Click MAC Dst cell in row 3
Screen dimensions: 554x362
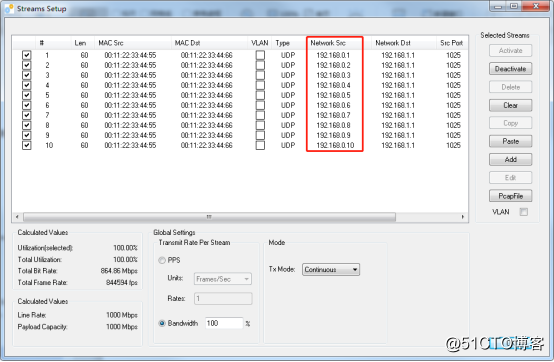[207, 75]
